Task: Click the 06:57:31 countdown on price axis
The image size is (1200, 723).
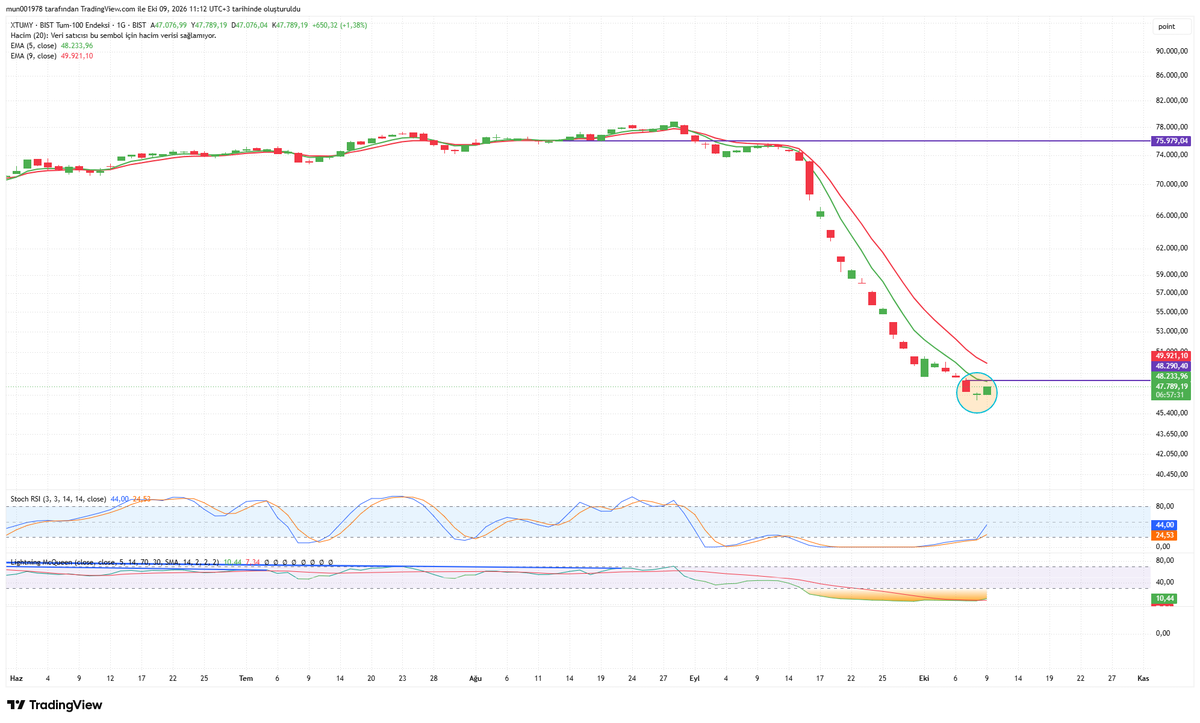Action: 1171,395
